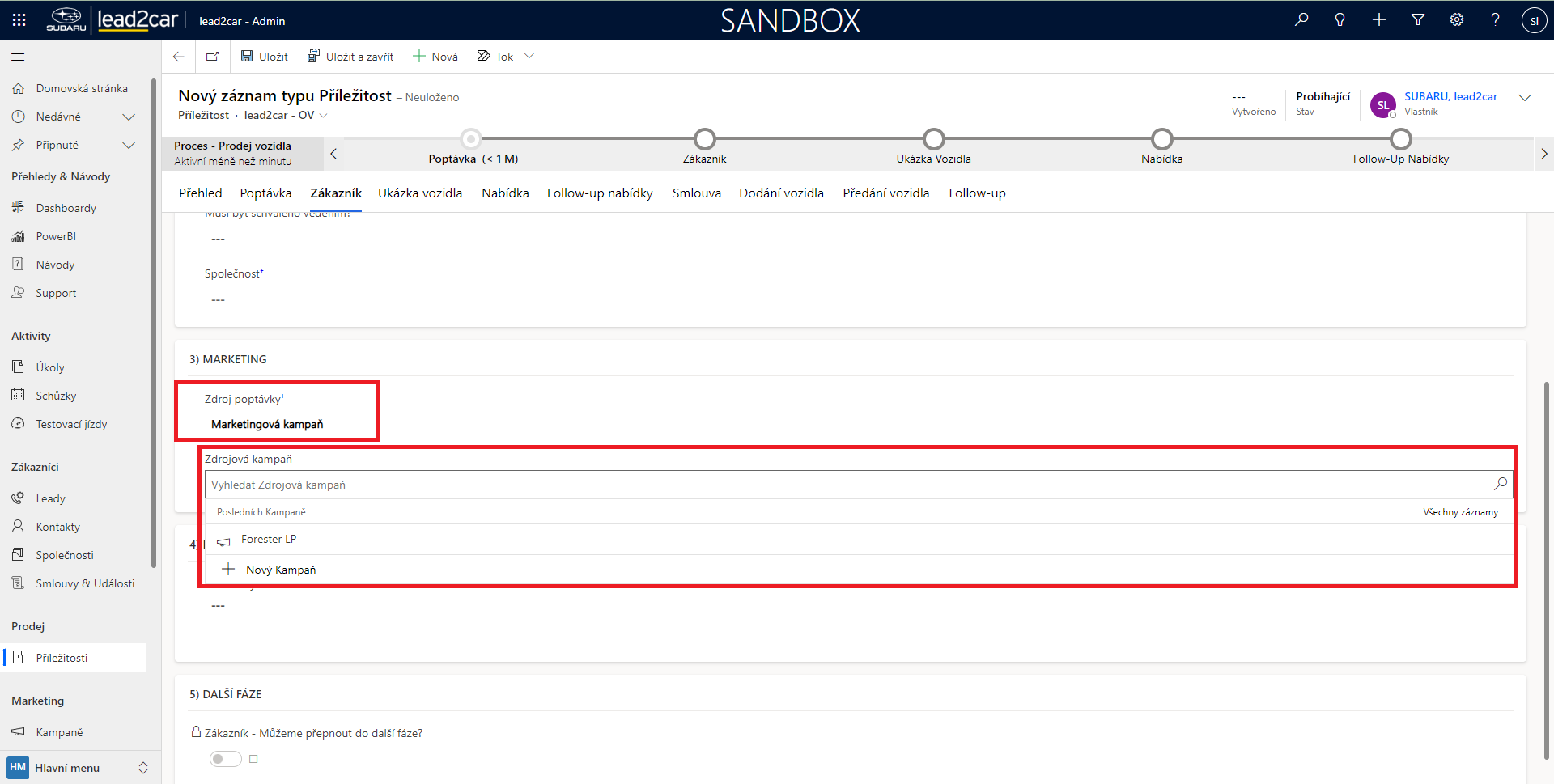Switch to the Smlouva tab
Image resolution: width=1554 pixels, height=784 pixels.
click(696, 193)
